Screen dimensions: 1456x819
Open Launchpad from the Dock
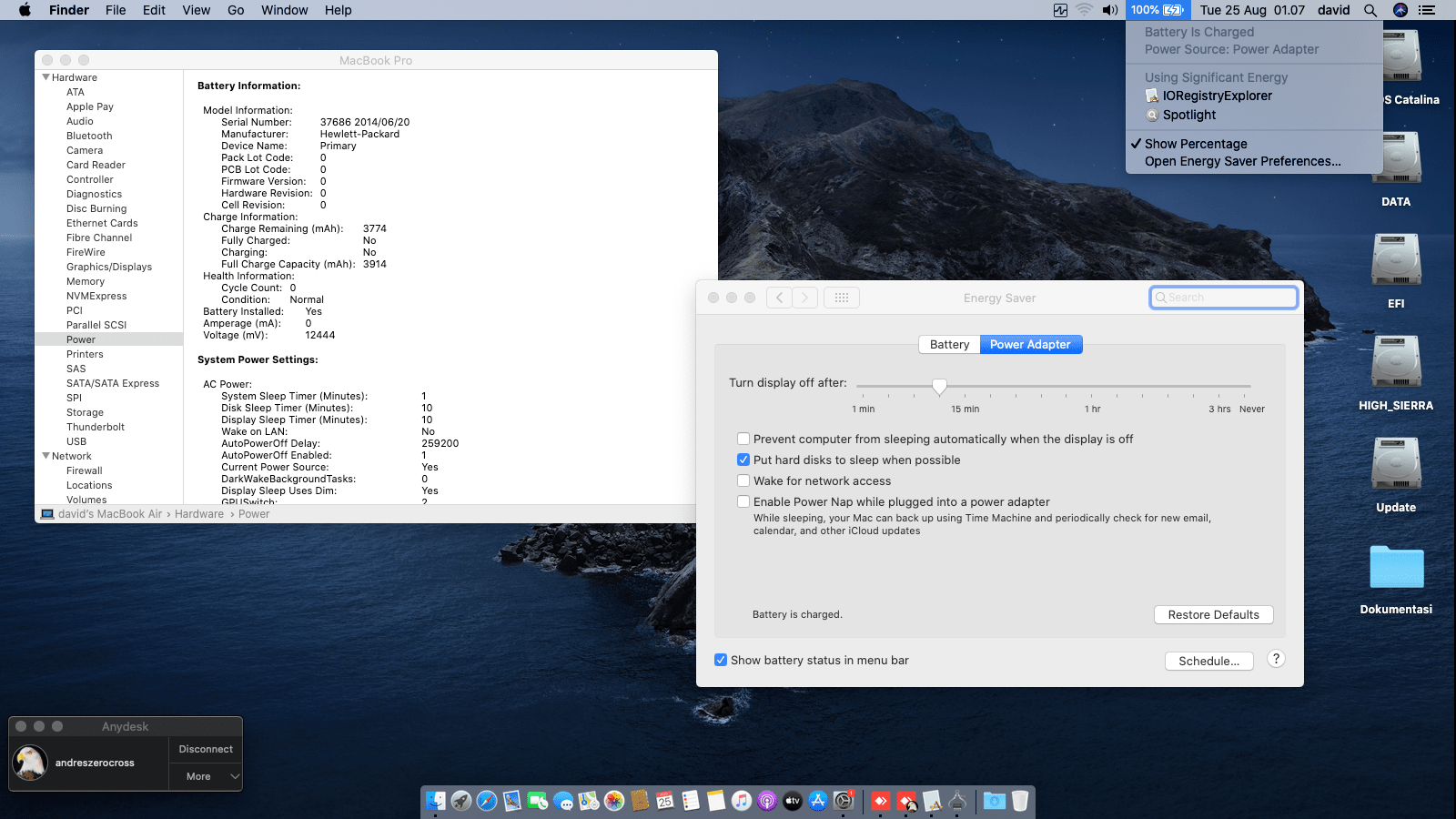(x=461, y=801)
